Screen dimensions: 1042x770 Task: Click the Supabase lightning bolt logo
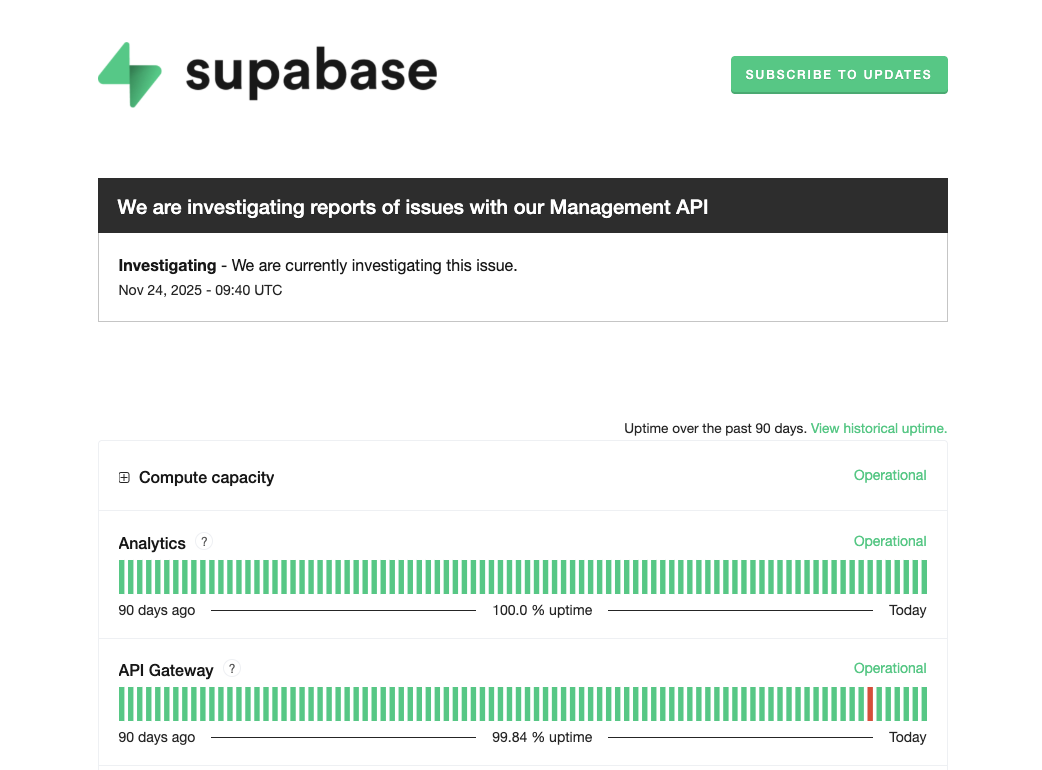pyautogui.click(x=130, y=74)
